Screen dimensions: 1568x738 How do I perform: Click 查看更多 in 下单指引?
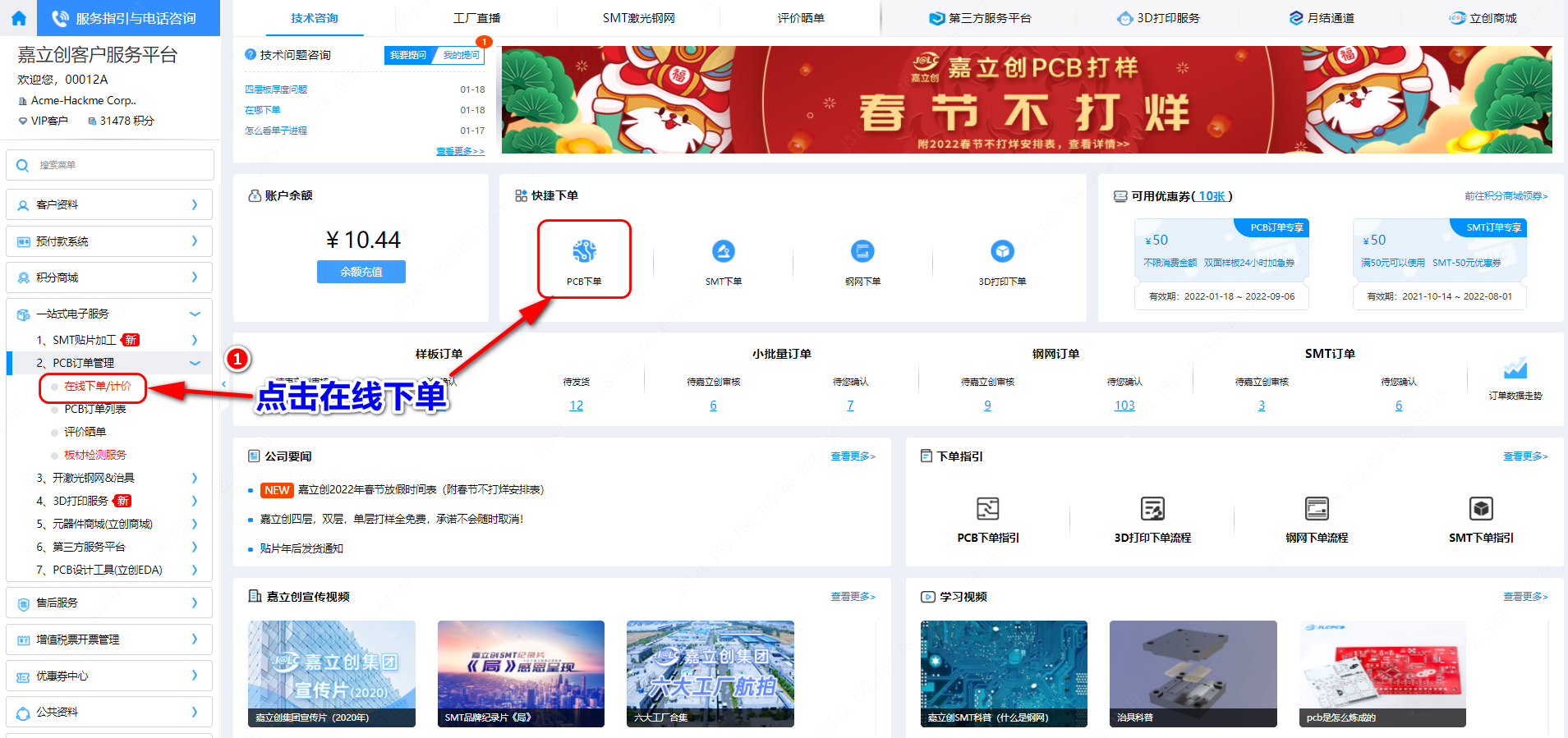[1525, 456]
